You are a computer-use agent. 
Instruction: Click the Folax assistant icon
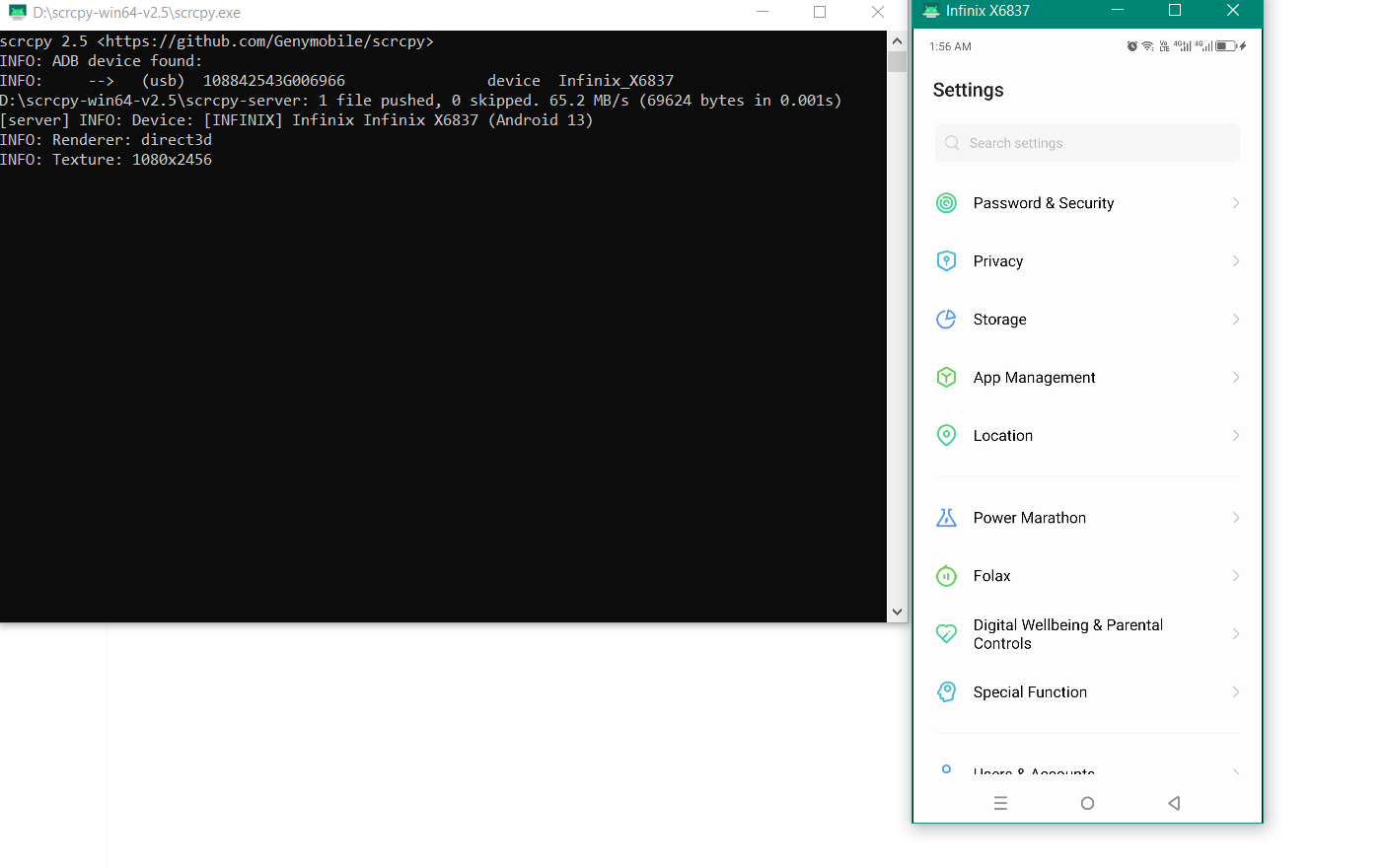[x=946, y=576]
